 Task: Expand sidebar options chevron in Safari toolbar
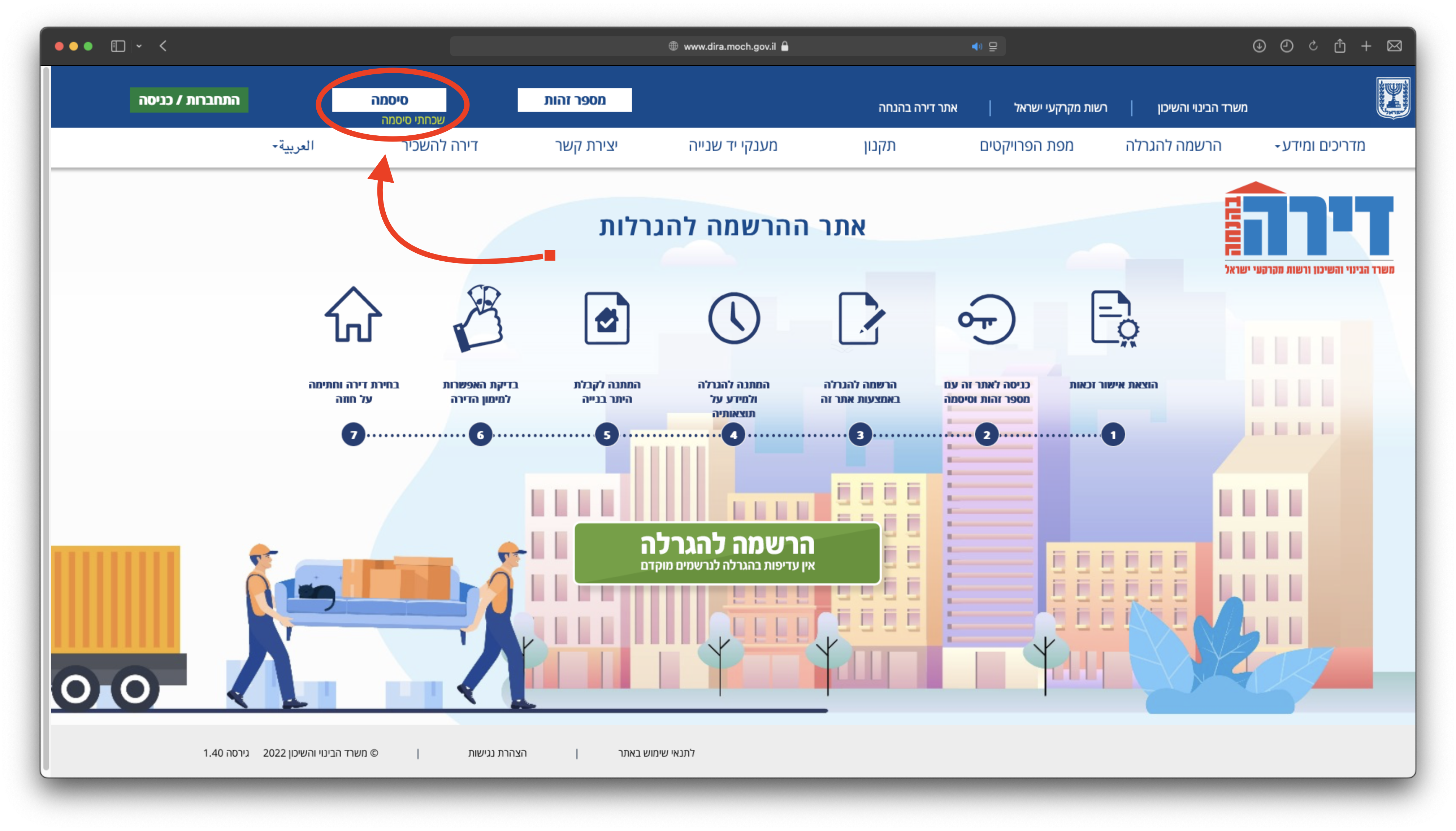139,46
